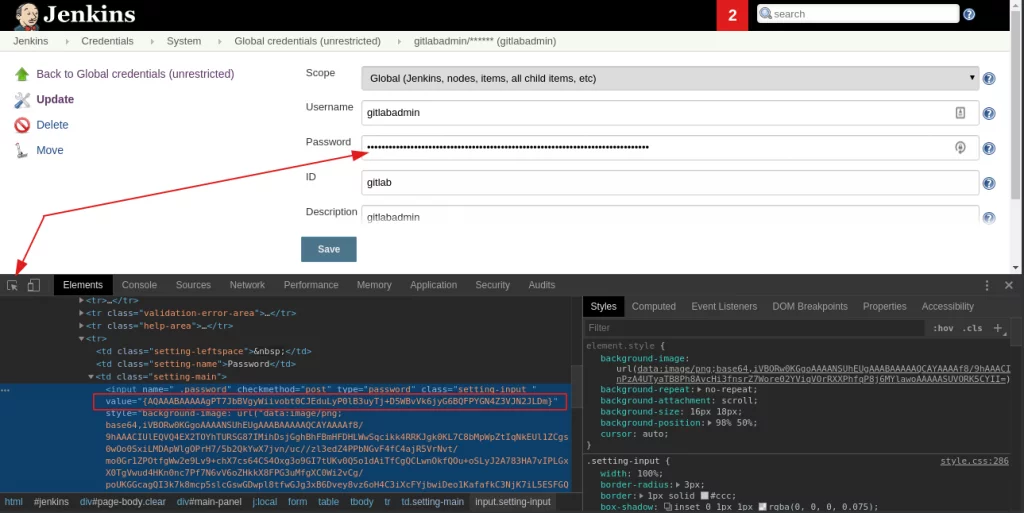The image size is (1024, 513).
Task: Open DevTools three-dot menu
Action: click(x=987, y=285)
